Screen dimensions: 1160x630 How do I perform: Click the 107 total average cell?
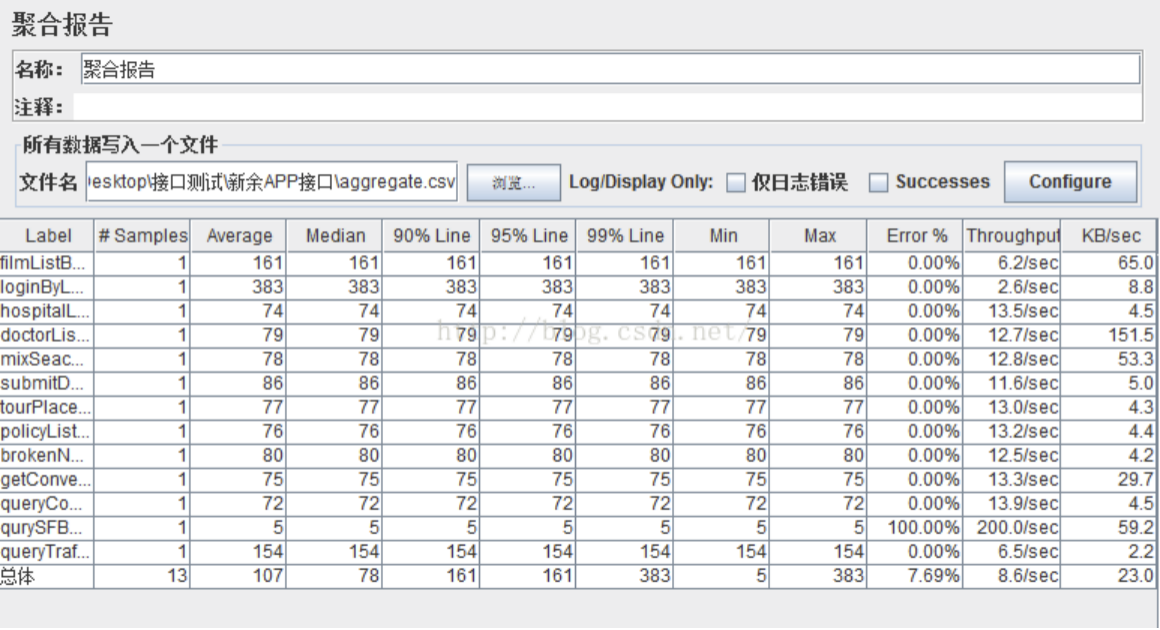tap(238, 576)
